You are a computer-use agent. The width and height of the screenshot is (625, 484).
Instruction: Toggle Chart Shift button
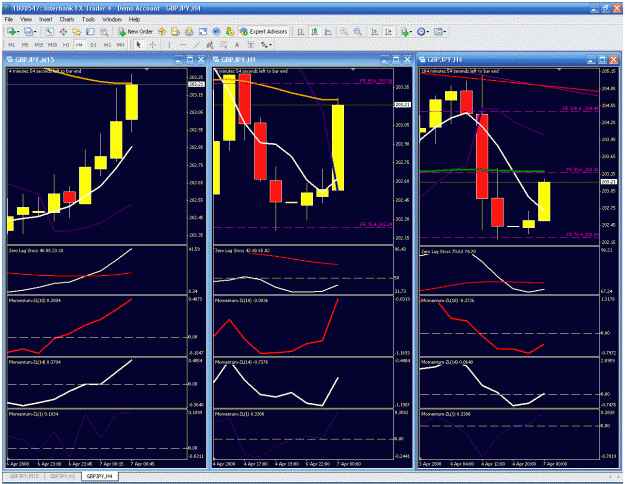[x=388, y=31]
